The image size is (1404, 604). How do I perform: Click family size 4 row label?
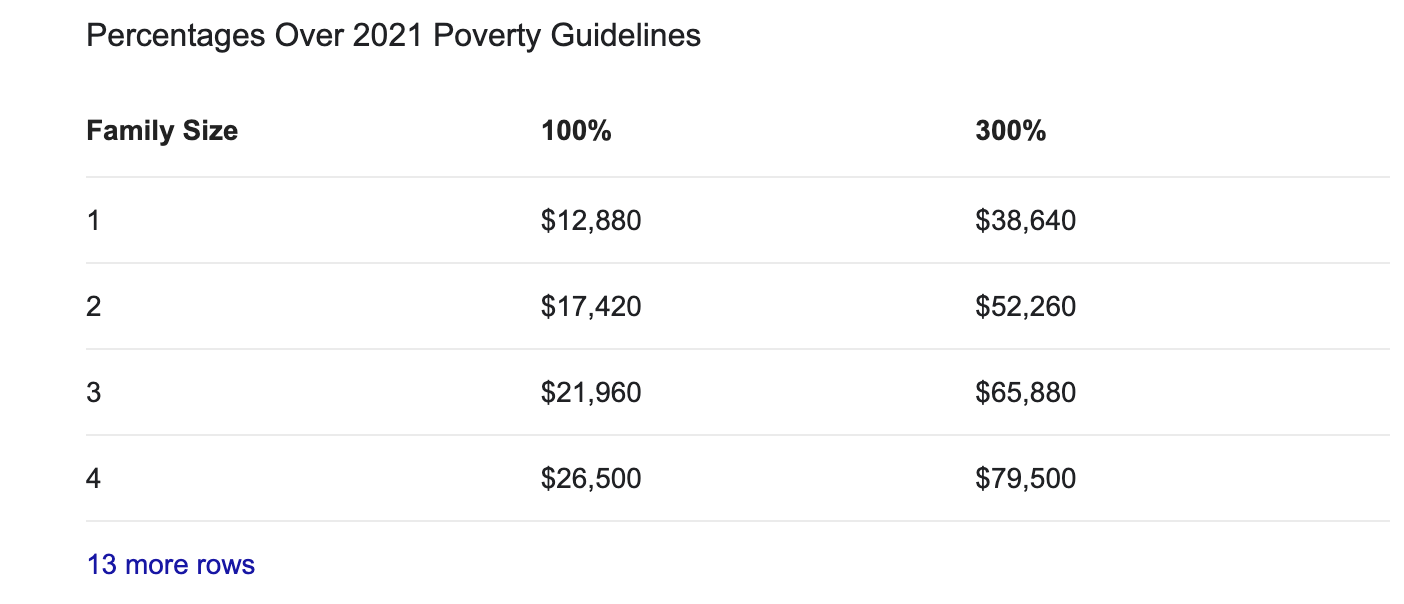point(94,478)
